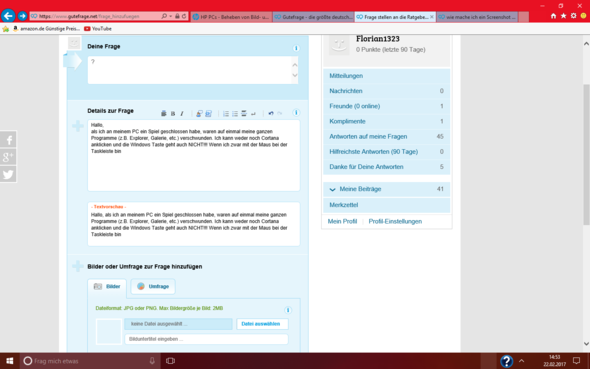Open info icon in image upload box

288,310
